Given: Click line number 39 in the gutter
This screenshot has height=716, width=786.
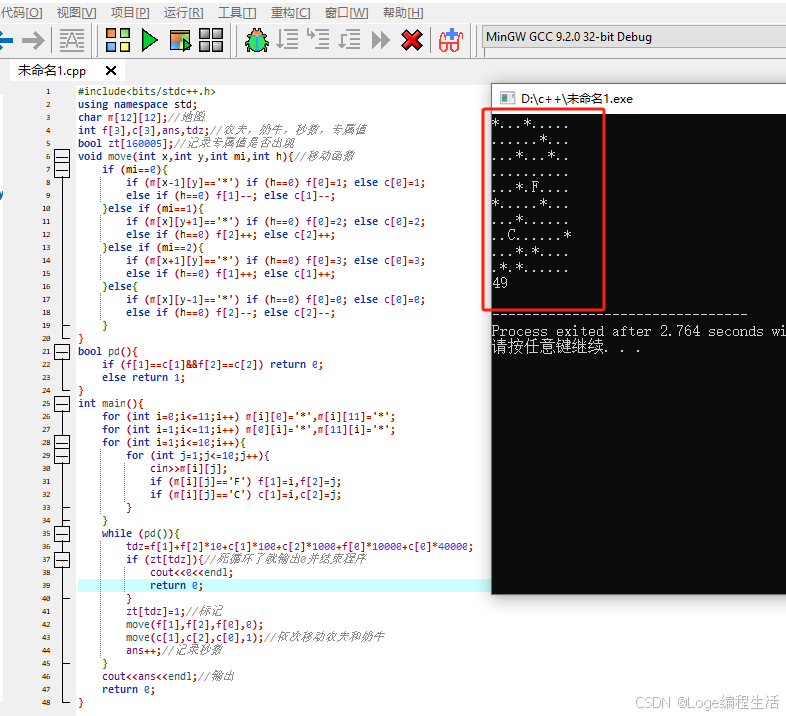Looking at the screenshot, I should coord(46,586).
